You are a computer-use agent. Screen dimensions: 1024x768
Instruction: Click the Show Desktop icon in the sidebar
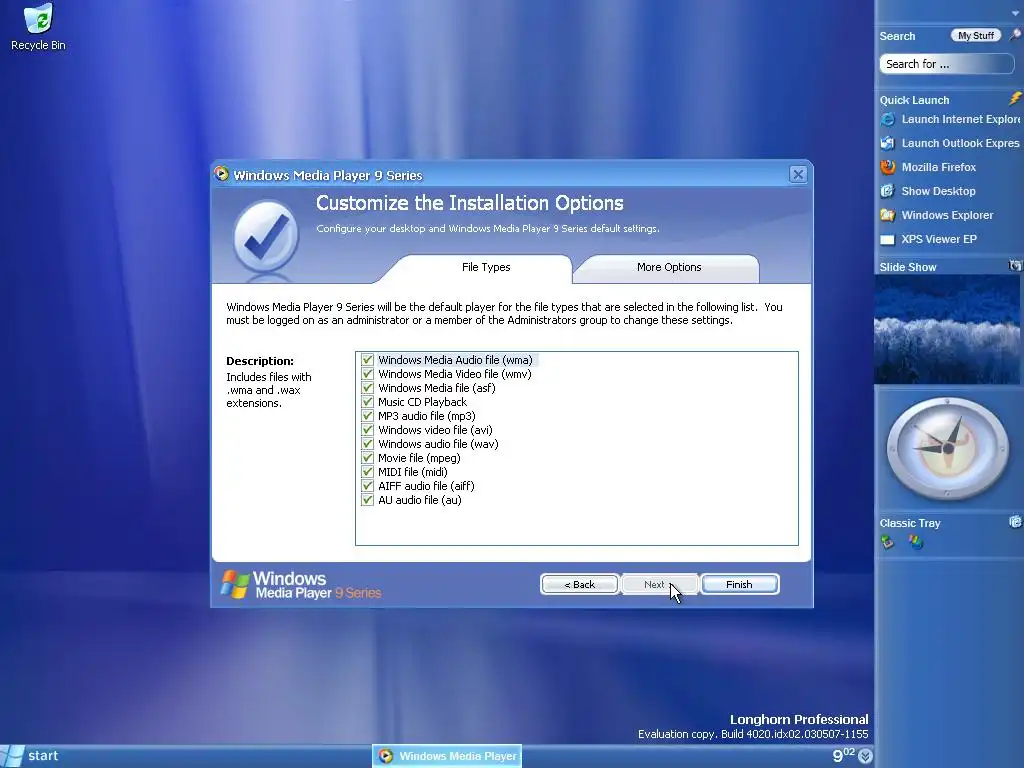pyautogui.click(x=888, y=191)
